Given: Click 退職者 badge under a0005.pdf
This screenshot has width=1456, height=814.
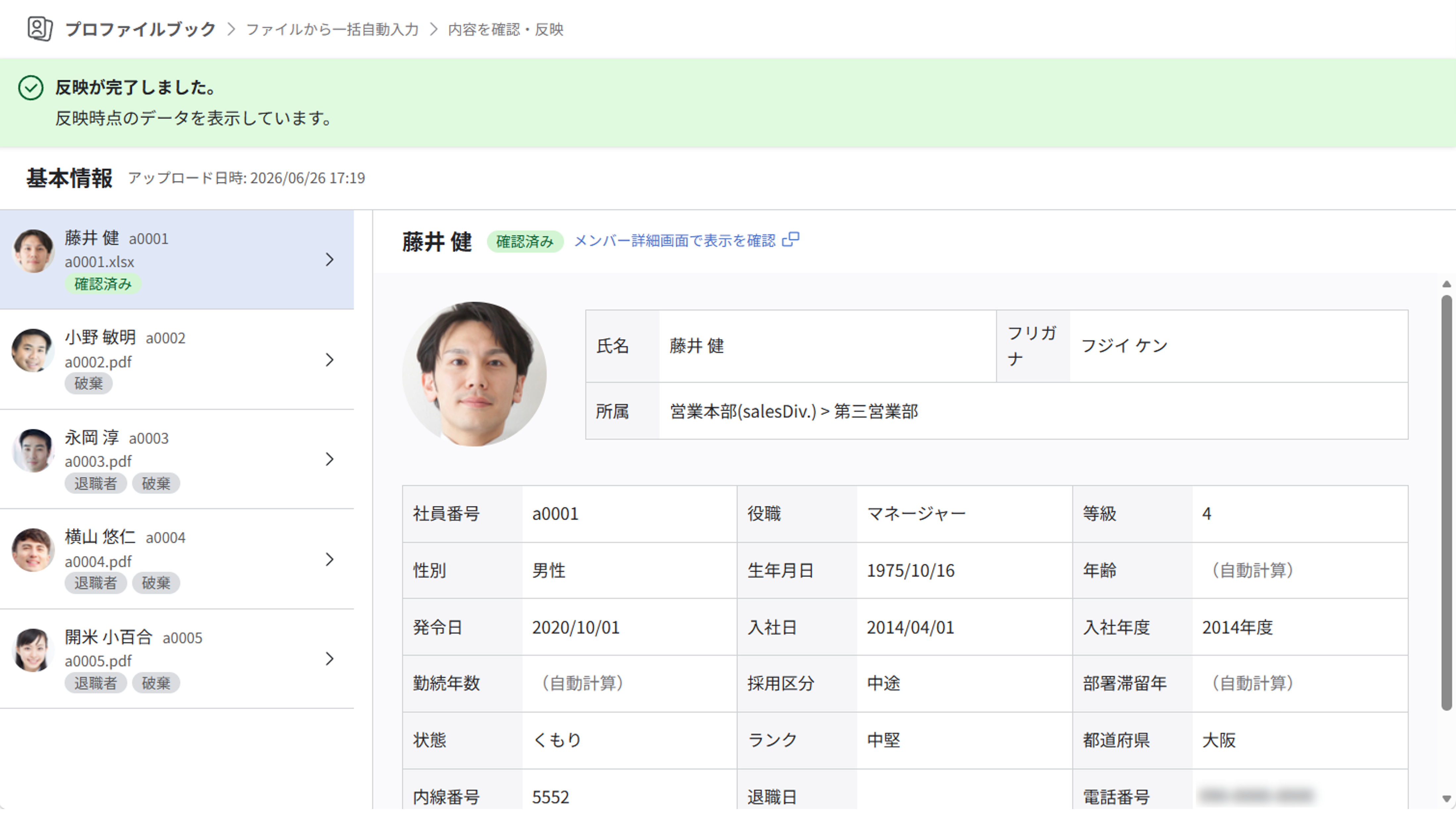Looking at the screenshot, I should (x=96, y=683).
